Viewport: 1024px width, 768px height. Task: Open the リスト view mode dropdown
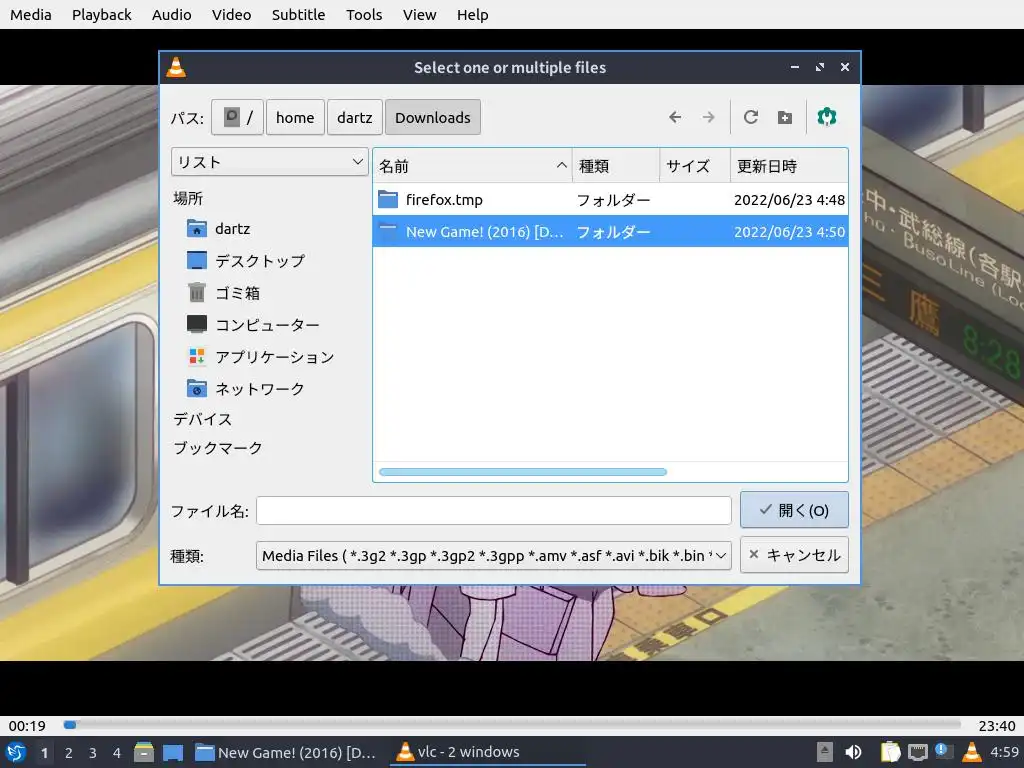coord(270,161)
